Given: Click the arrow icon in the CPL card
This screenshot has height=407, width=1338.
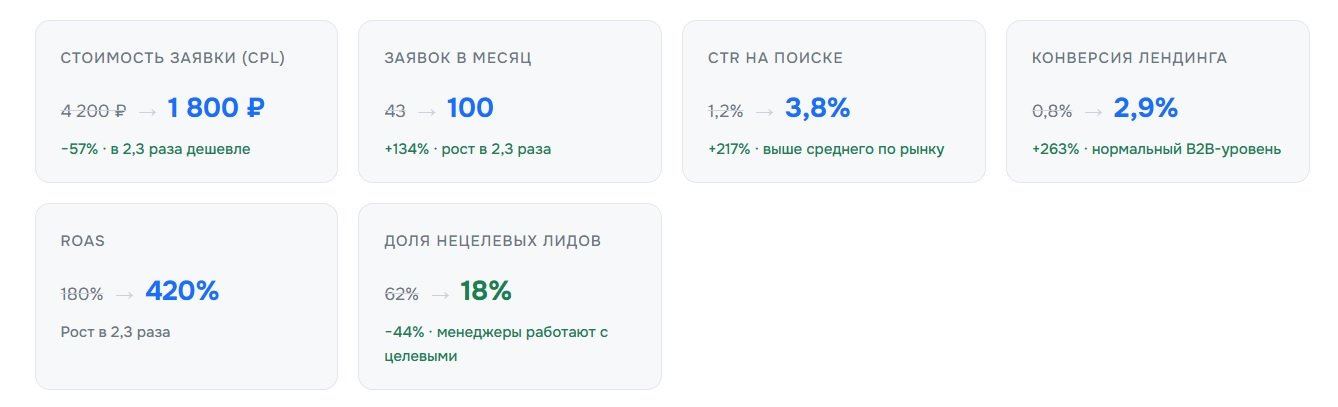Looking at the screenshot, I should pyautogui.click(x=147, y=111).
